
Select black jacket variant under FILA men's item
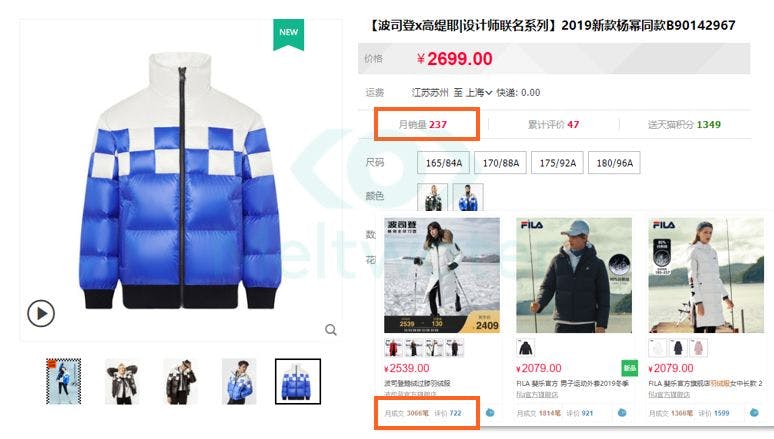[x=526, y=348]
